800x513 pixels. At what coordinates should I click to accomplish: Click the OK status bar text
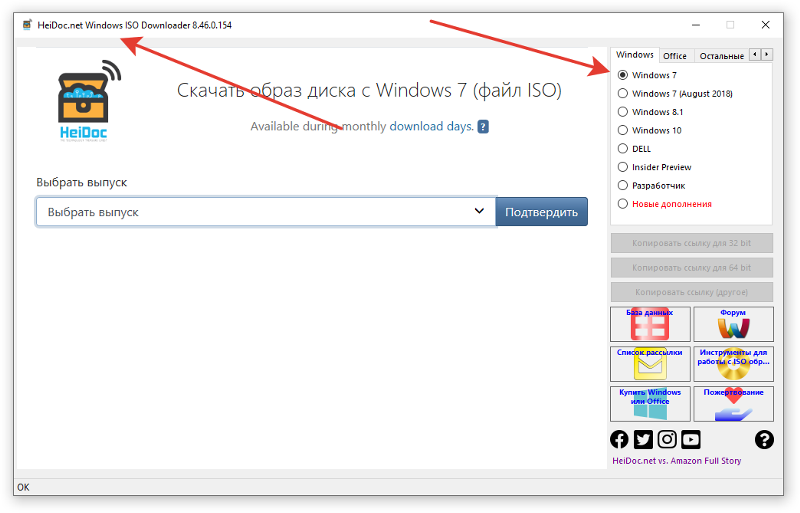pos(23,487)
